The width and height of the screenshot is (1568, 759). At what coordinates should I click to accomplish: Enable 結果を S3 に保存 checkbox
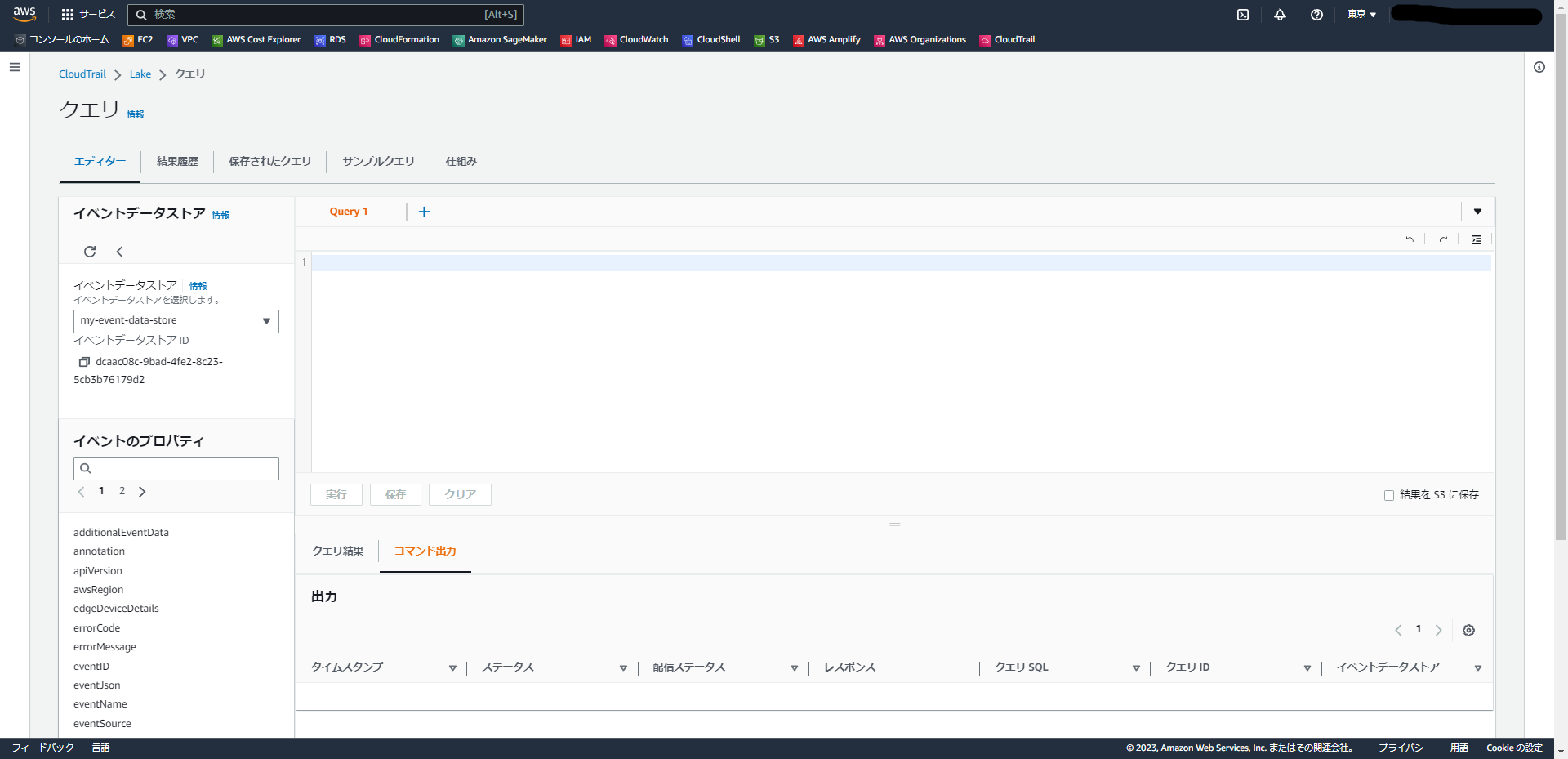pos(1388,495)
